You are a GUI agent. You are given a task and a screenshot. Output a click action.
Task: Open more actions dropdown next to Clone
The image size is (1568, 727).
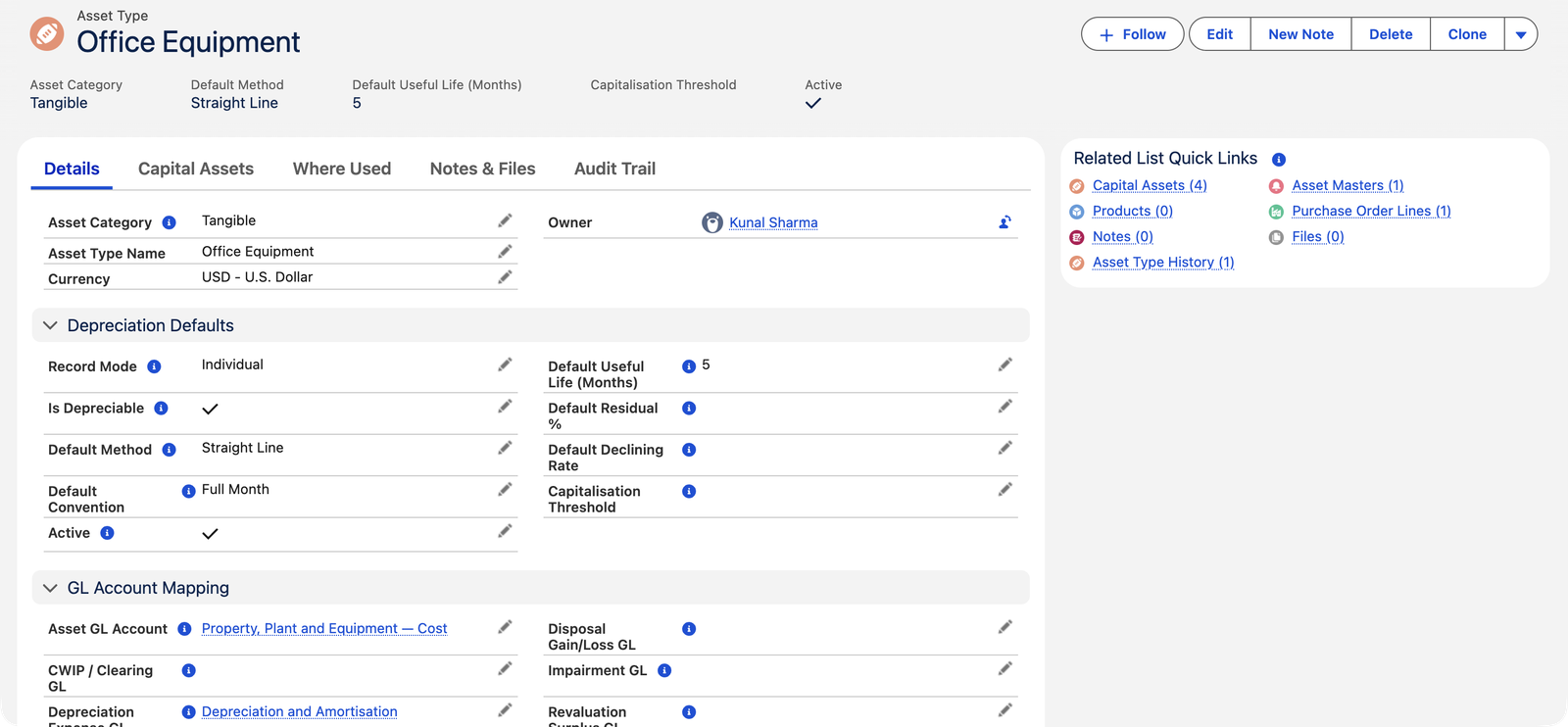coord(1521,34)
